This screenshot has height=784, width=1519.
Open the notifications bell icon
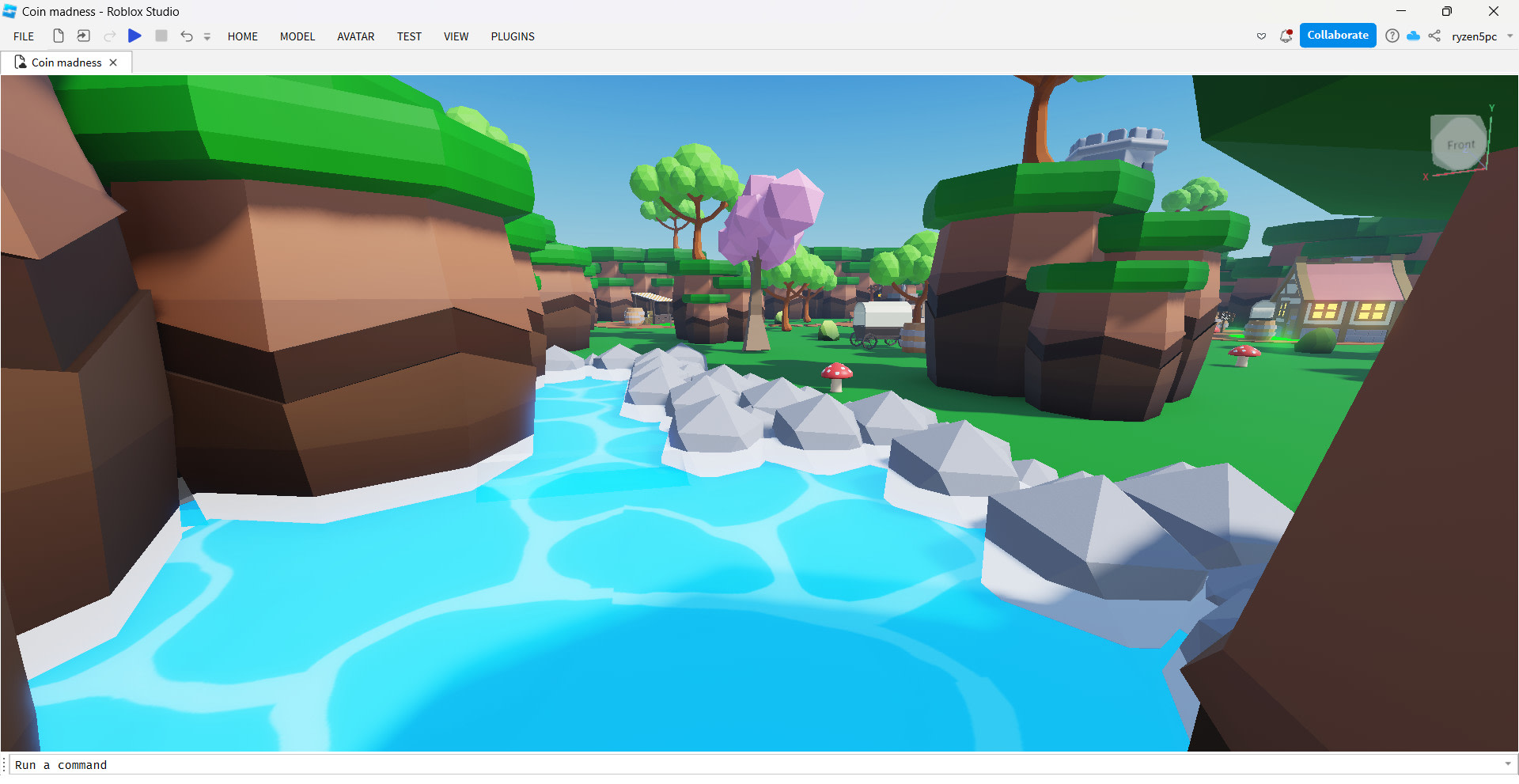click(x=1286, y=36)
